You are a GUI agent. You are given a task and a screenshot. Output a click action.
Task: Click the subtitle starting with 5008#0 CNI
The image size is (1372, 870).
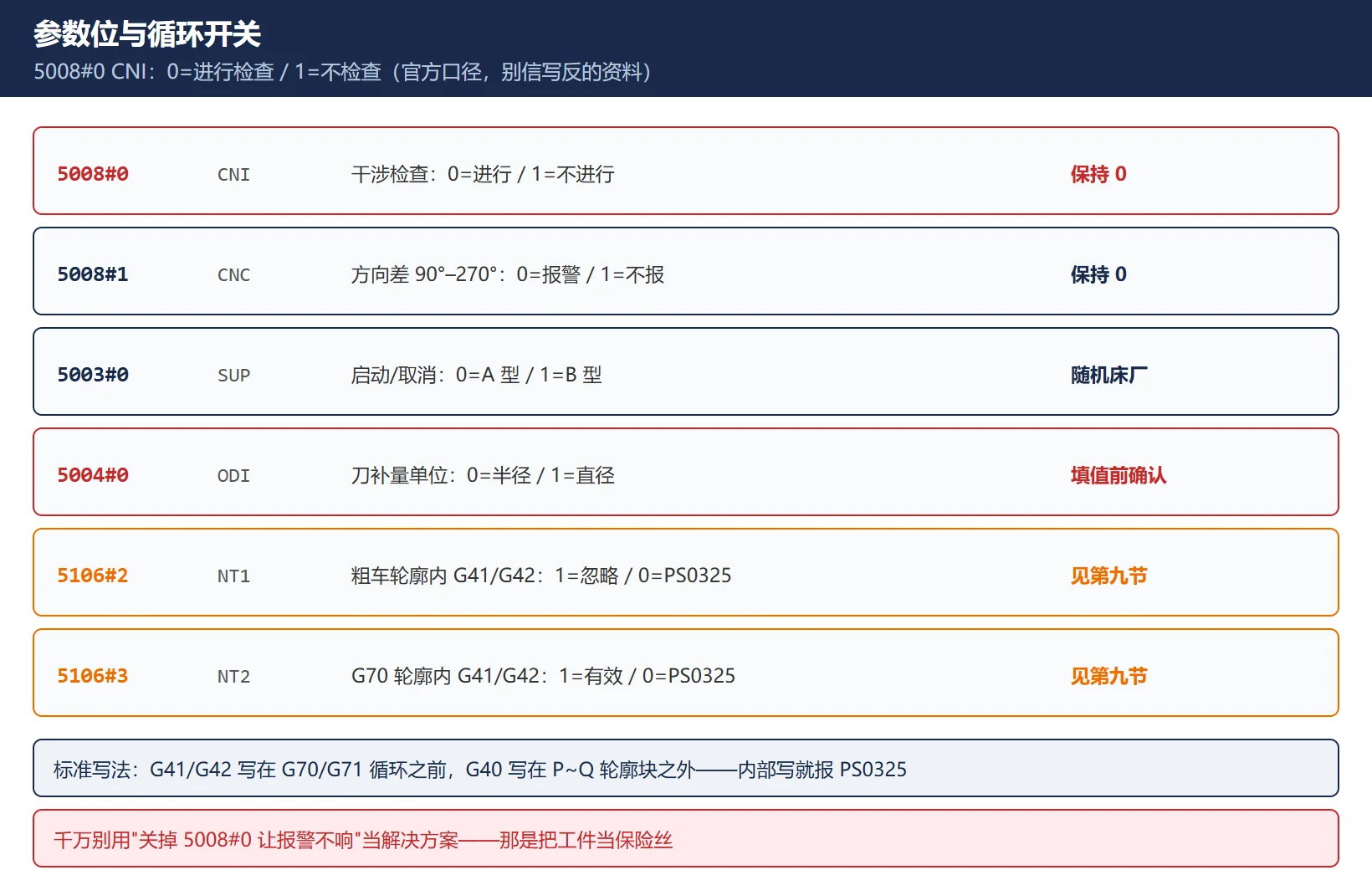pyautogui.click(x=343, y=72)
